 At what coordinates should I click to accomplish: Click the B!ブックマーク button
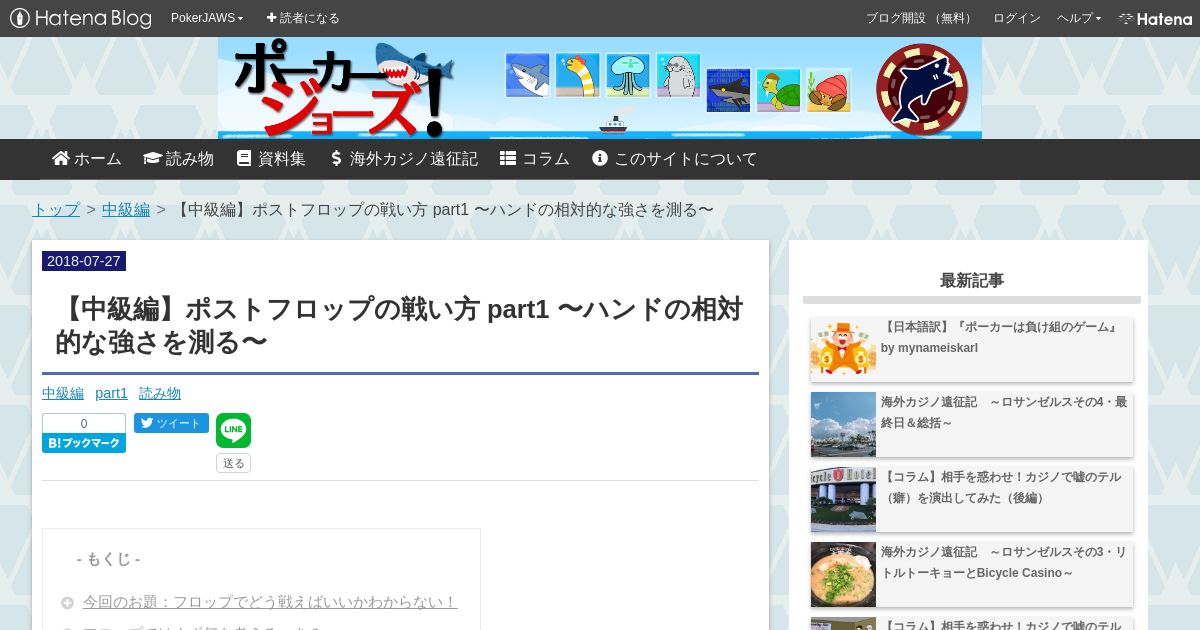[x=84, y=443]
